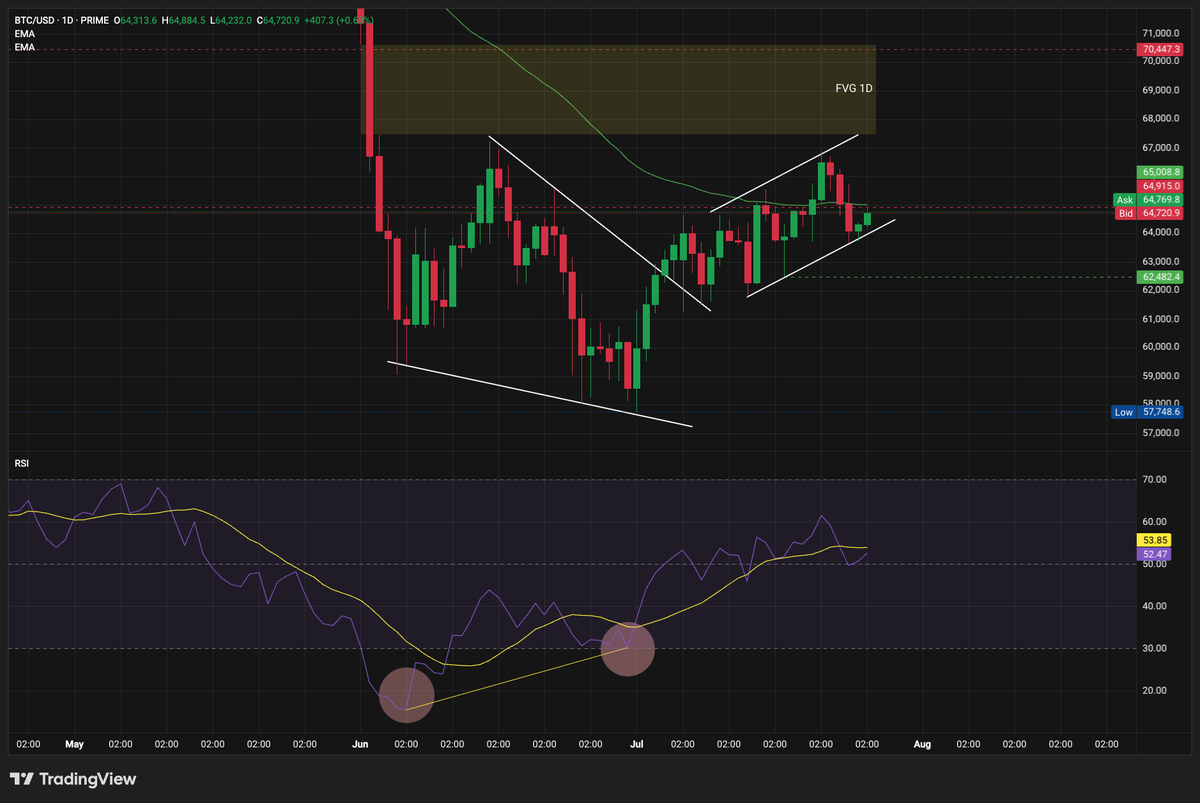Click the 71,000.0 price axis label
Viewport: 1200px width, 803px height.
pos(1162,33)
